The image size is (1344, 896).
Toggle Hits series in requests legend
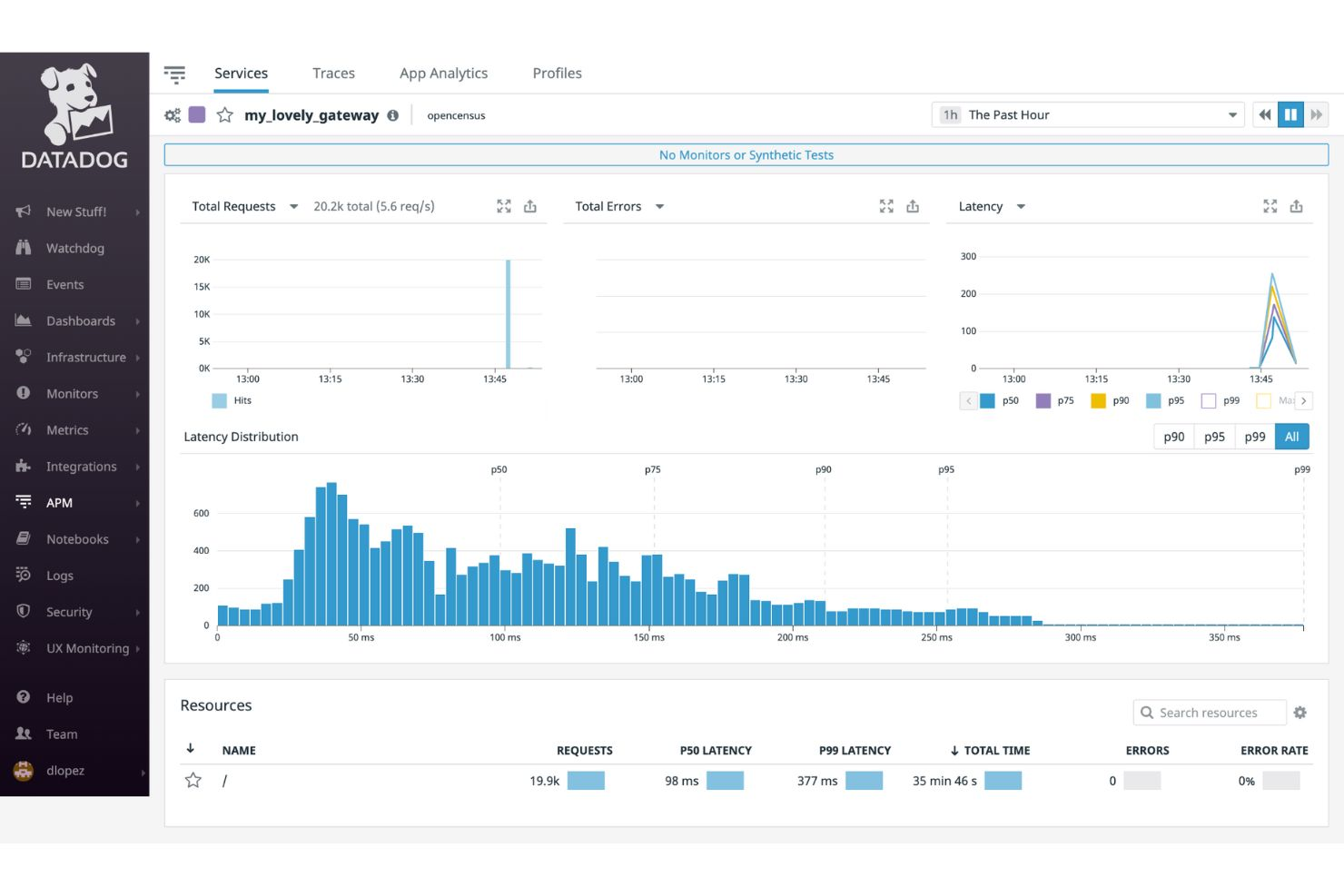click(232, 400)
